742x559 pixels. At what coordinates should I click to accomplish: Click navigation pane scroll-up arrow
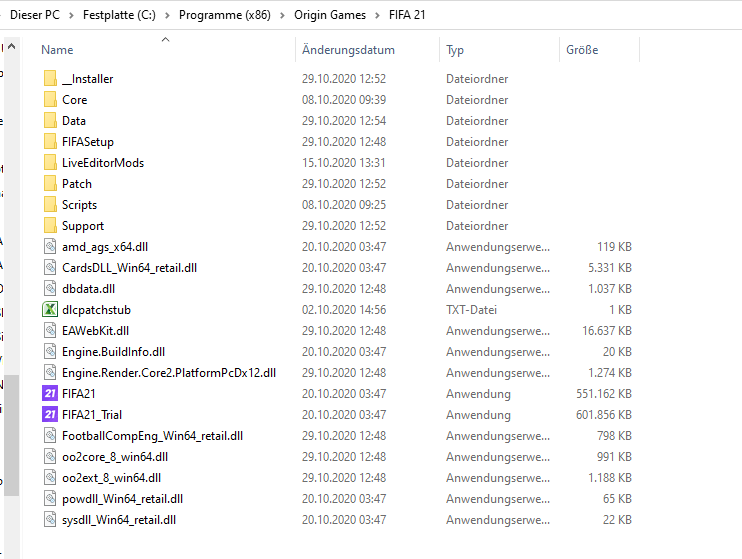click(12, 46)
